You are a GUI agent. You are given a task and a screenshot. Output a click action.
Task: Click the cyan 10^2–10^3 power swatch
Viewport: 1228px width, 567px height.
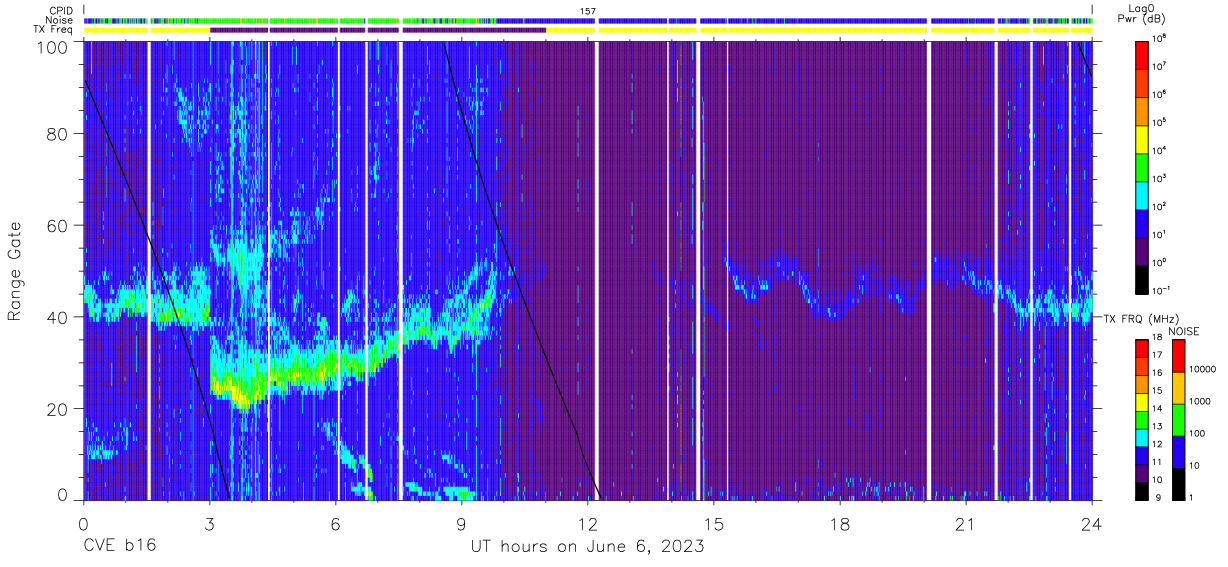click(x=1142, y=194)
